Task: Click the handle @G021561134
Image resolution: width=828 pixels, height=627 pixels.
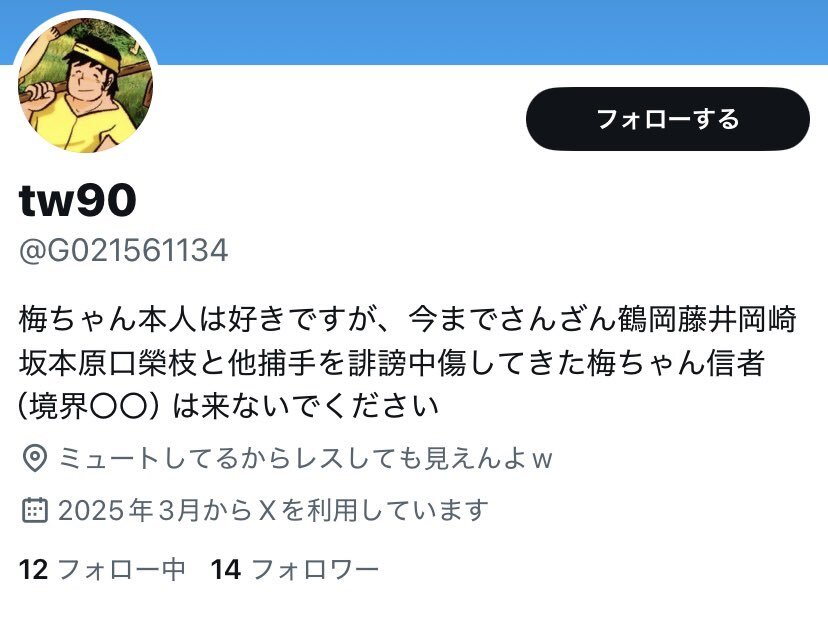Action: pyautogui.click(x=124, y=250)
